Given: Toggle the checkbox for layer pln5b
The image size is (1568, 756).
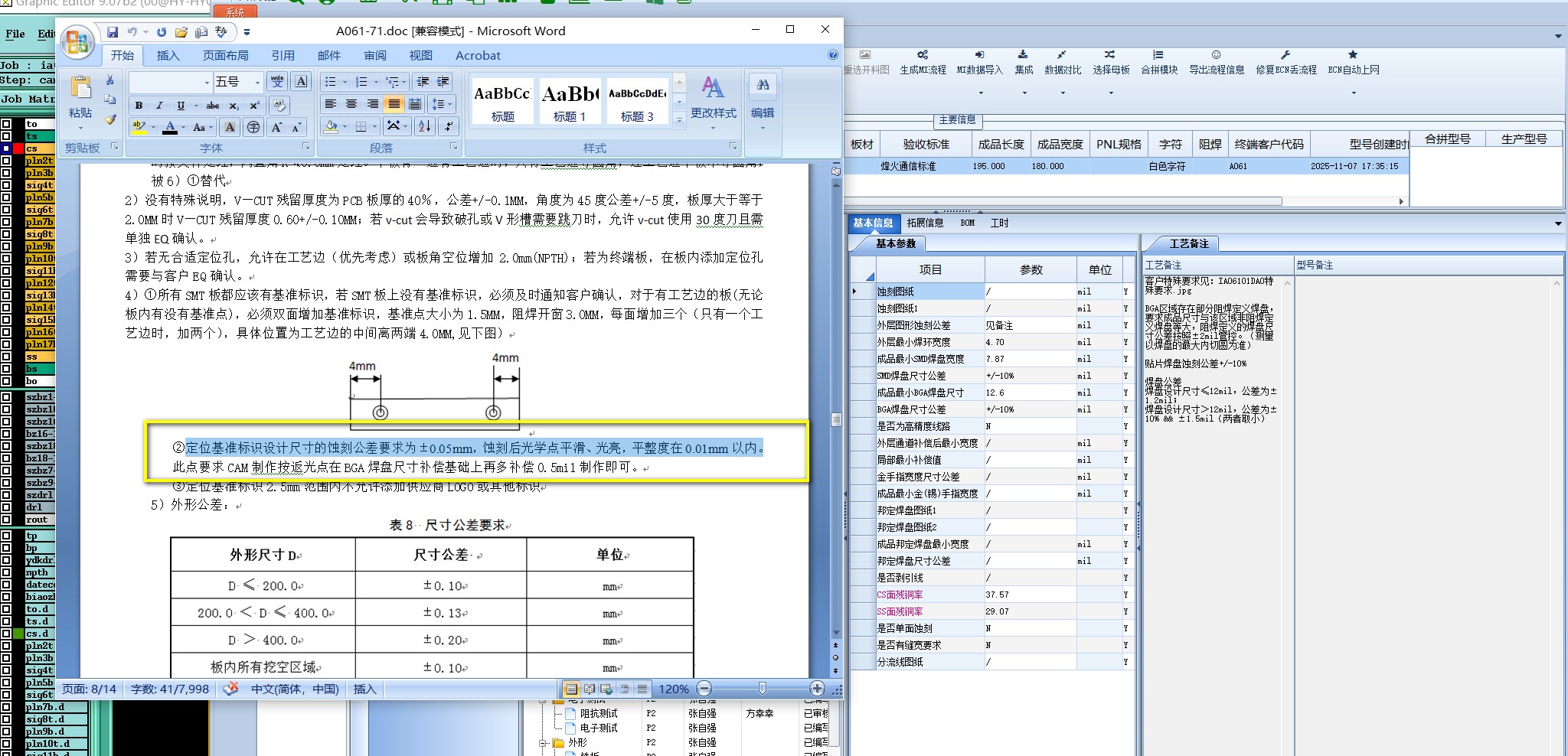Looking at the screenshot, I should [x=6, y=197].
